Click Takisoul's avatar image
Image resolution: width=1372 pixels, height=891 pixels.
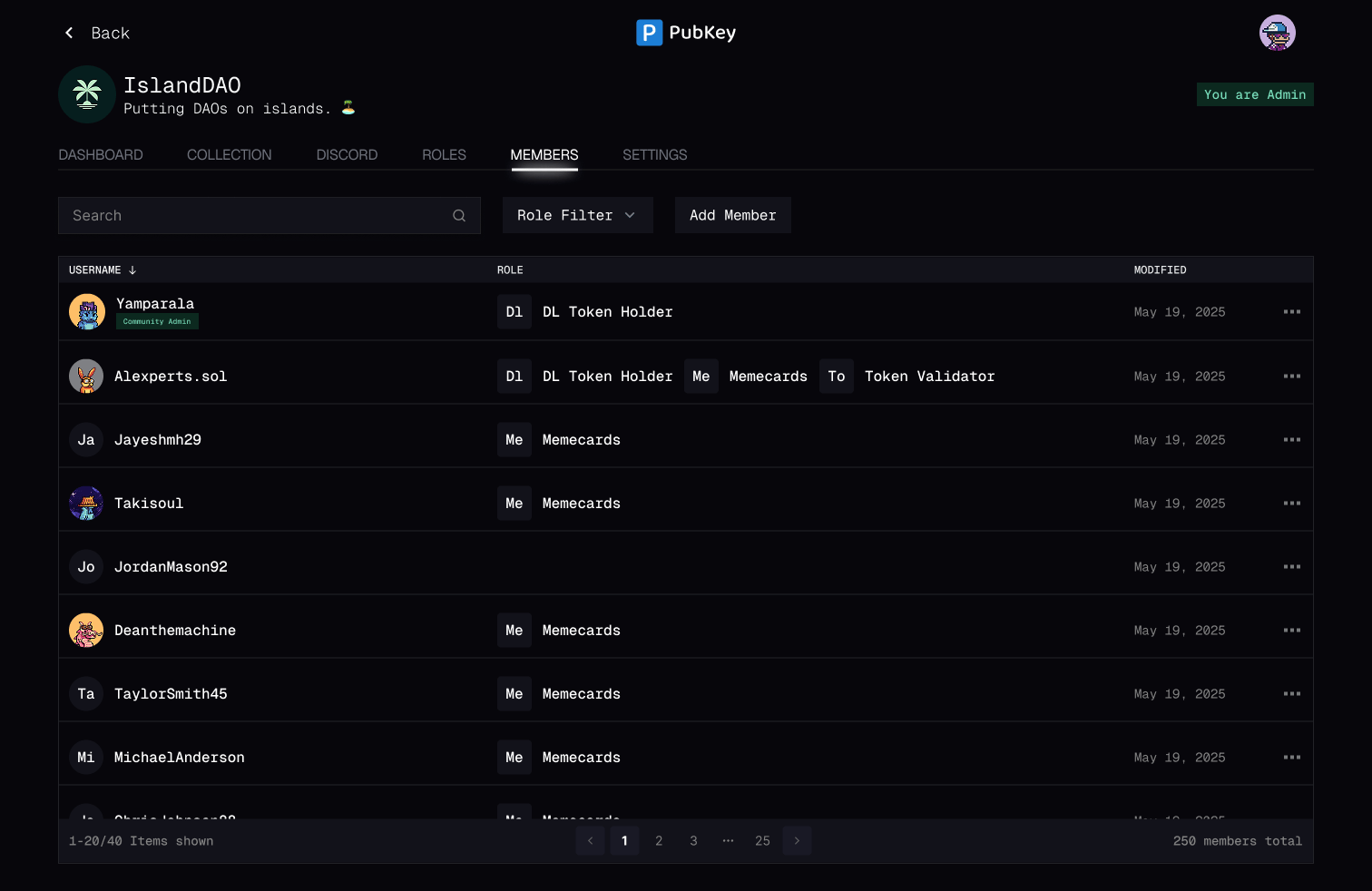[x=86, y=504]
